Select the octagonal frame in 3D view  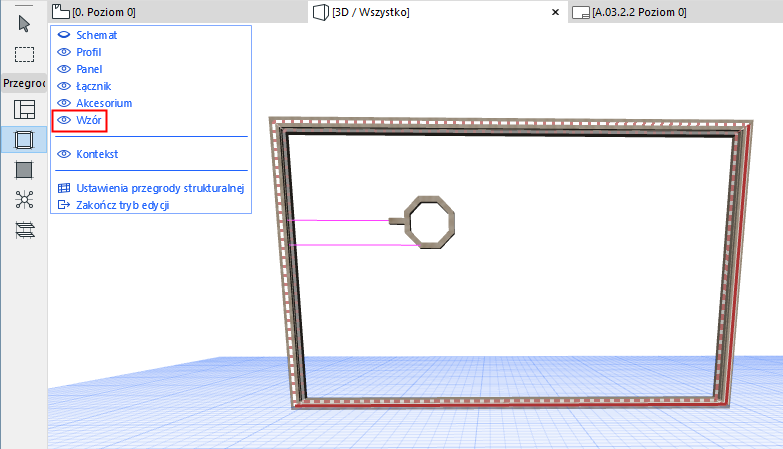[429, 222]
